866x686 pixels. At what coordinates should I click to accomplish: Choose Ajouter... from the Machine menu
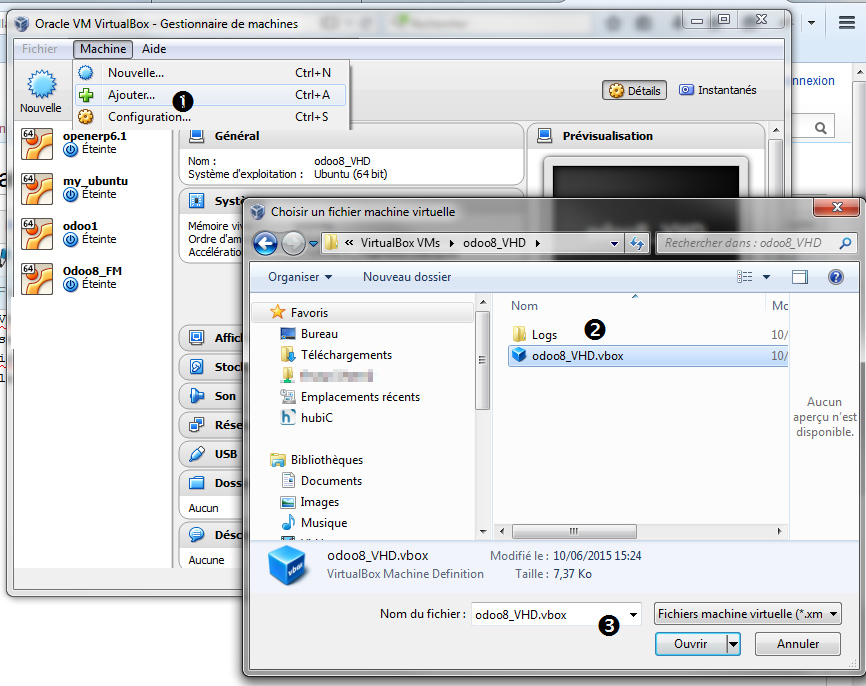(132, 96)
